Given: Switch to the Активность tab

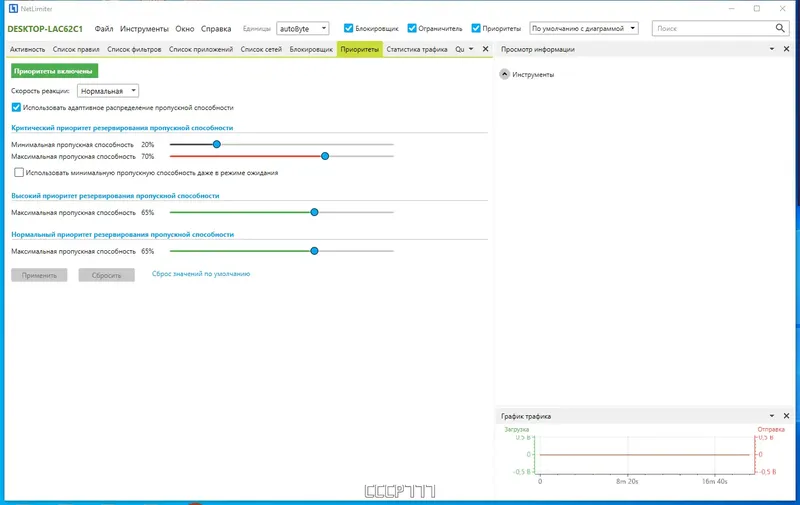Looking at the screenshot, I should pyautogui.click(x=28, y=49).
